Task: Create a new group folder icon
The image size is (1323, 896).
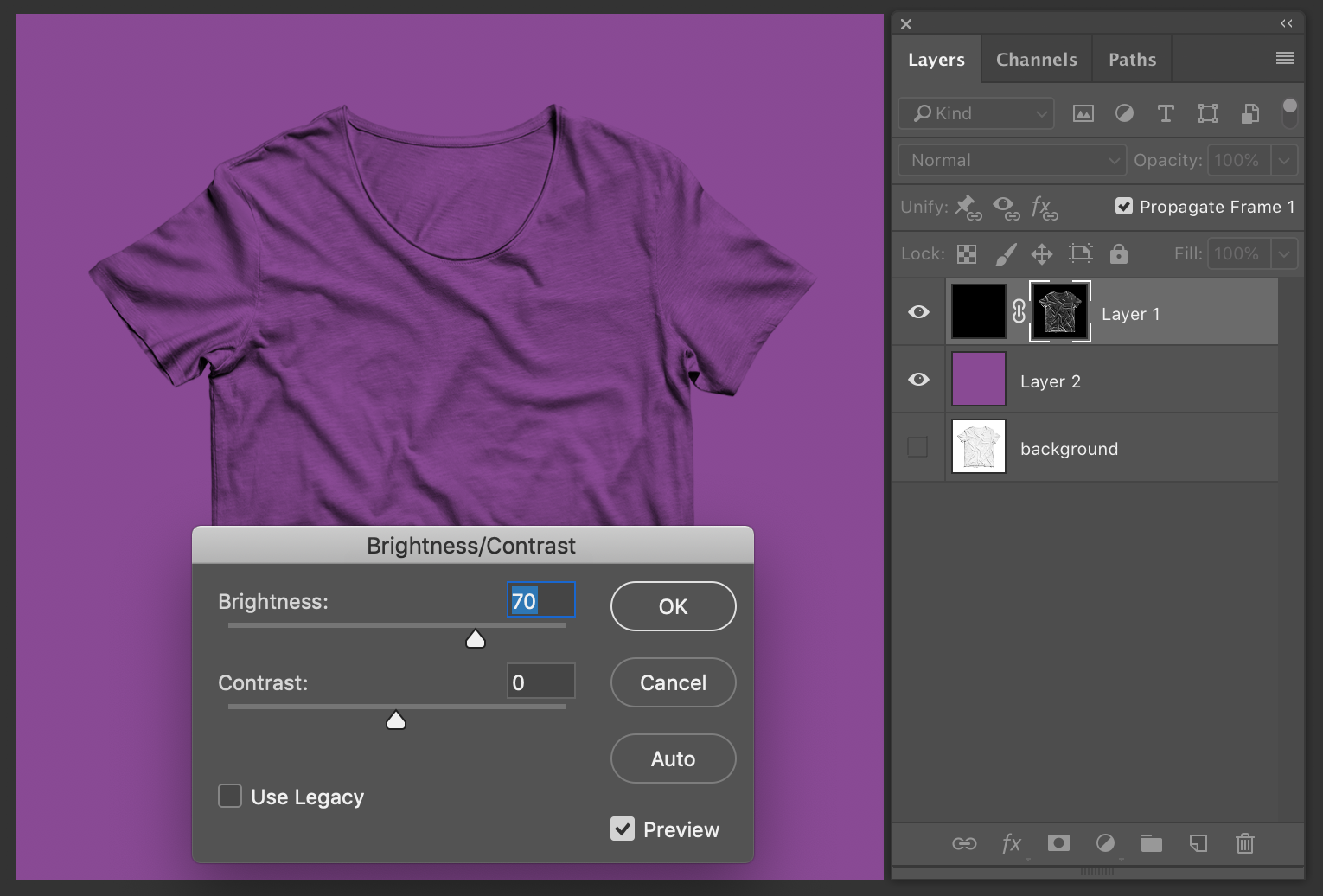Action: (1151, 843)
